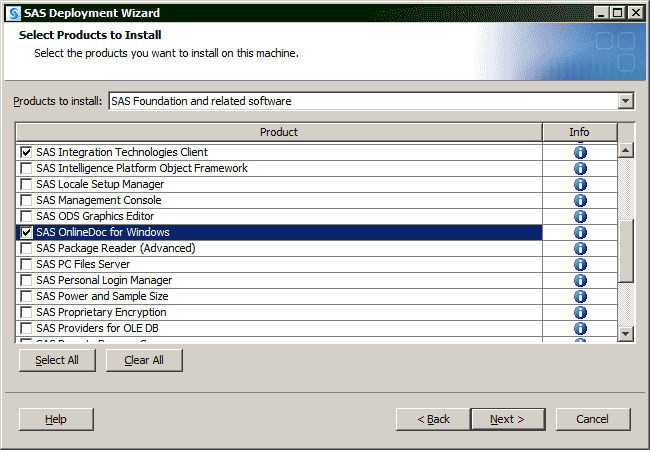Open Help for this wizard page
The width and height of the screenshot is (650, 450).
56,419
